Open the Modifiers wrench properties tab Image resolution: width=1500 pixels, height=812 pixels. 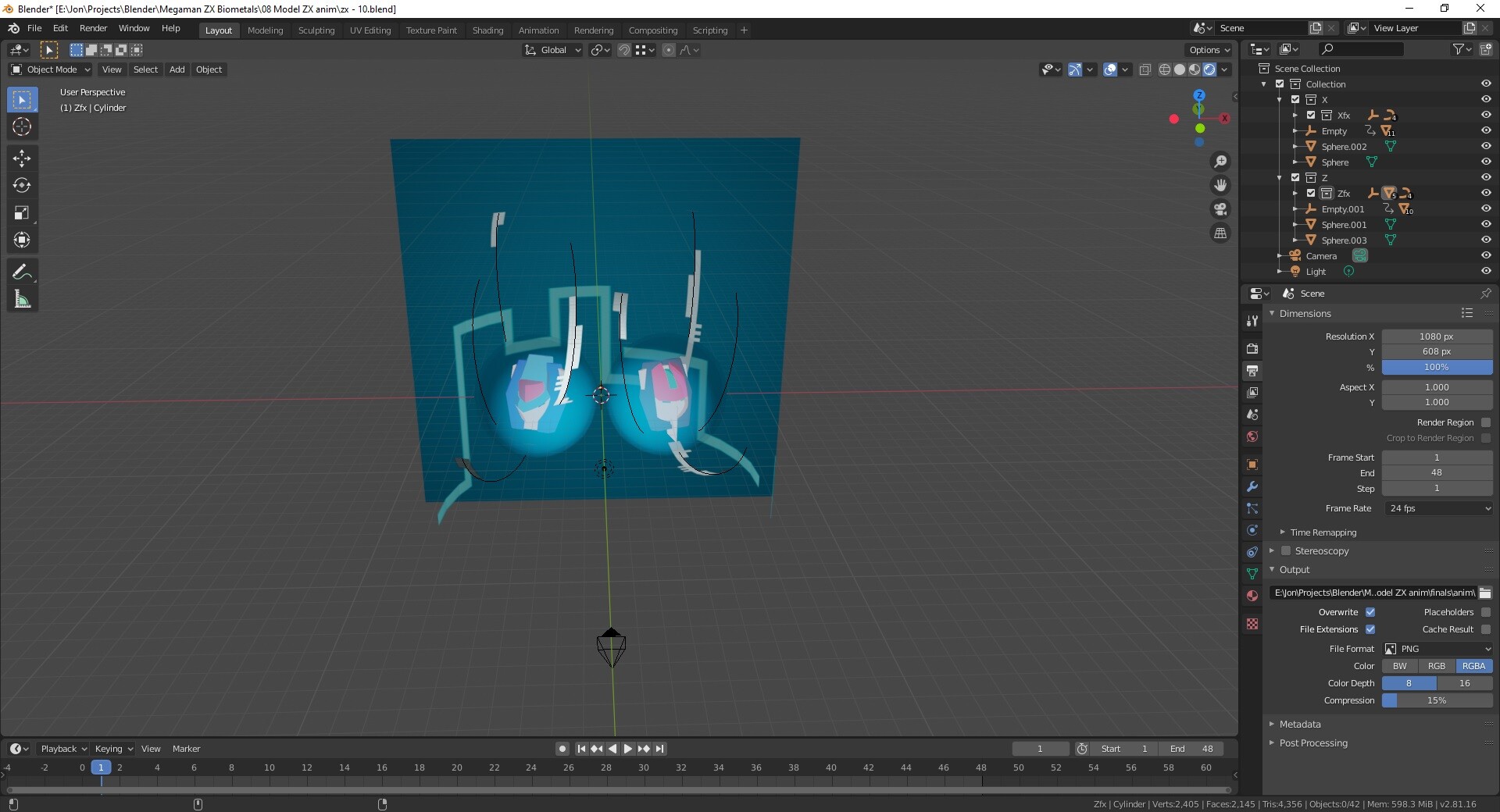tap(1252, 486)
